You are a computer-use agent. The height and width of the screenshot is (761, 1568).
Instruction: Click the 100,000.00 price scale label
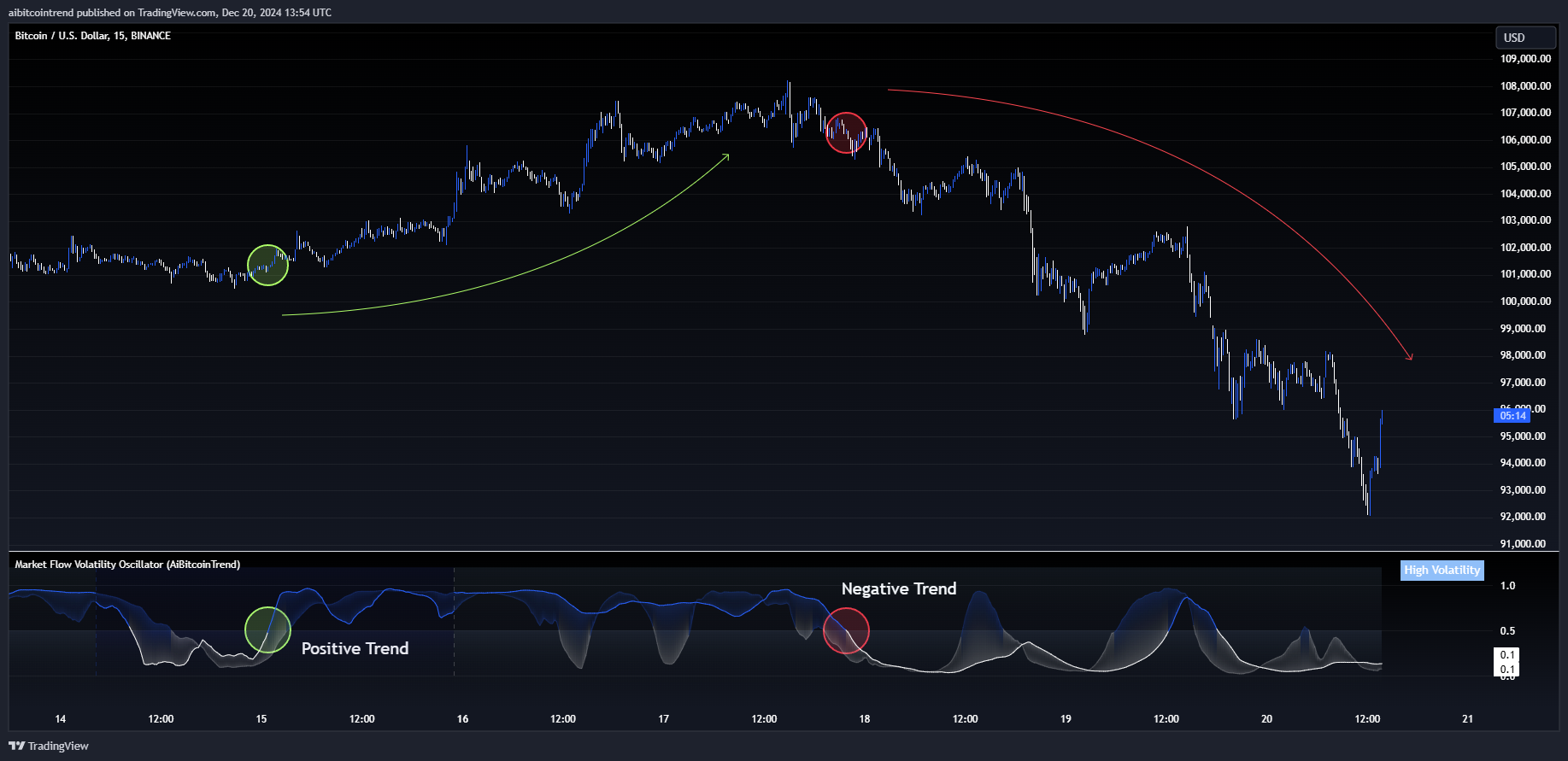click(1525, 301)
